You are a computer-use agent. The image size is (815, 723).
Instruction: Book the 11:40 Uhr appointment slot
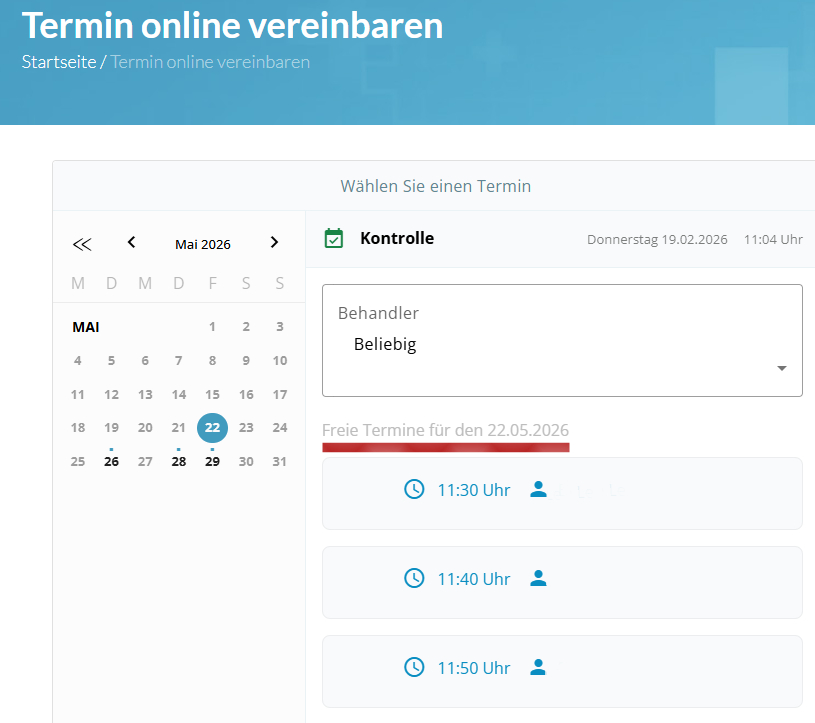click(561, 581)
